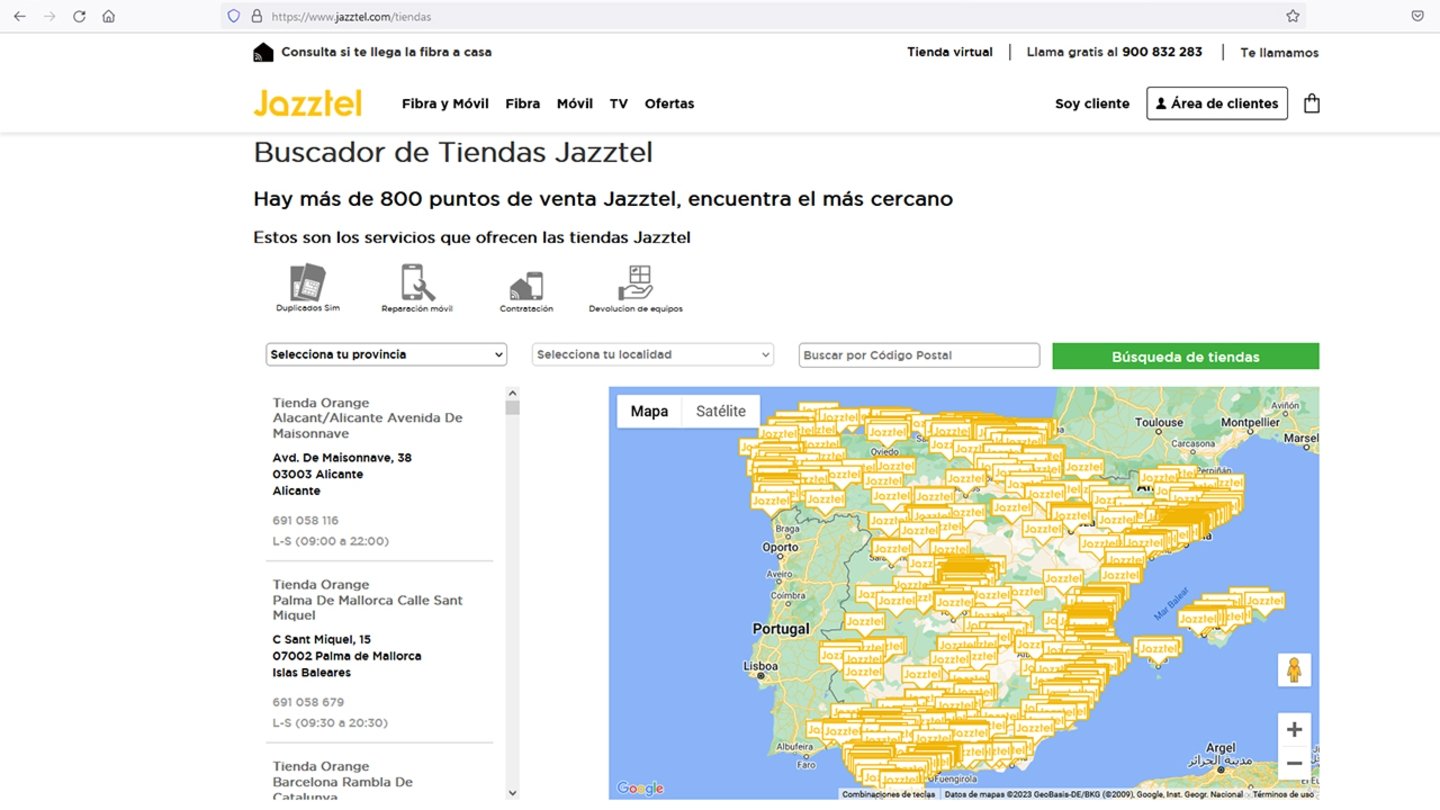Click the address 'C Sant Miquel, 15'
This screenshot has width=1440, height=810.
tap(322, 639)
